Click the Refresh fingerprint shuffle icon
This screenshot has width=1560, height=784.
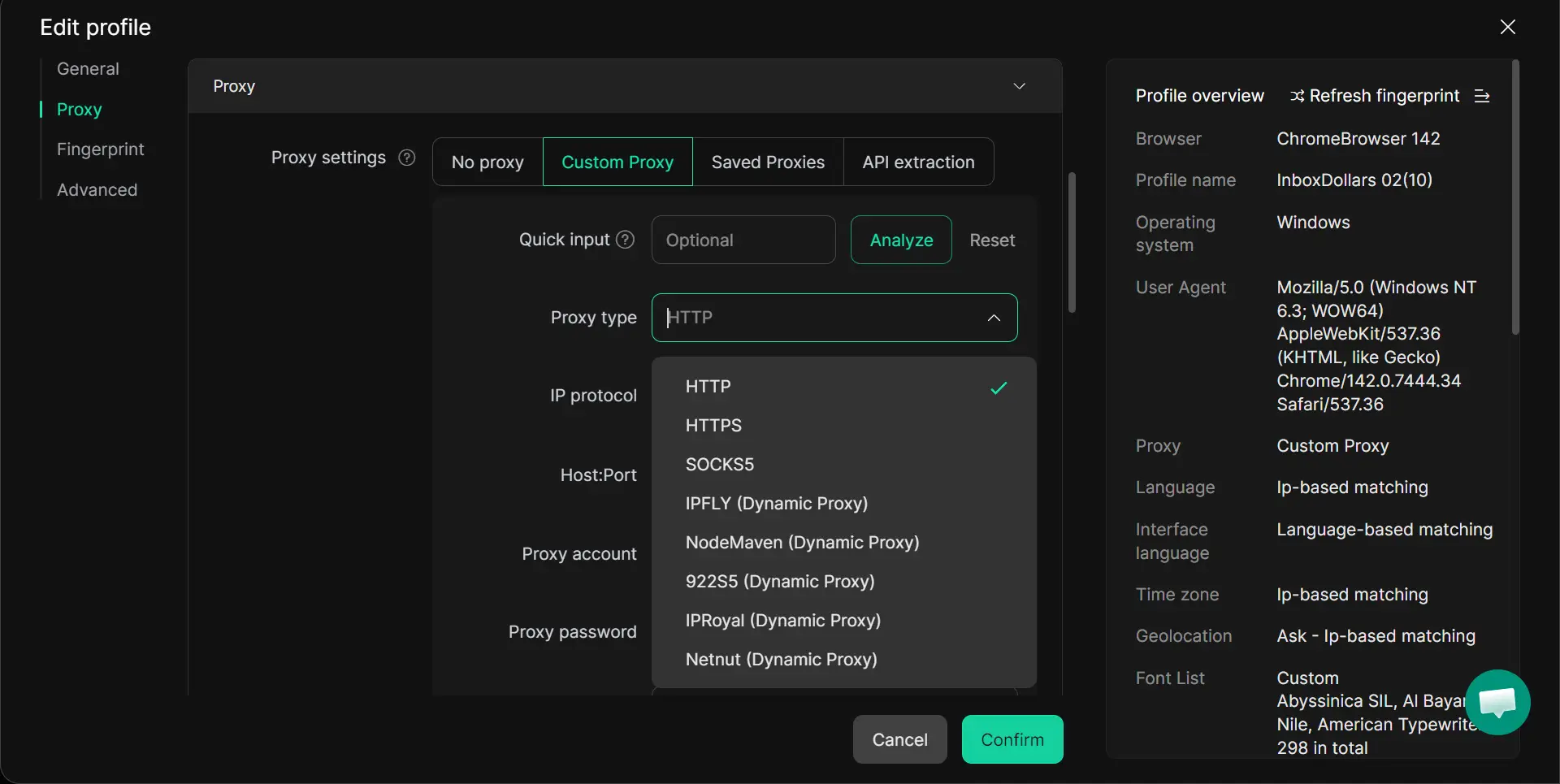(x=1297, y=96)
